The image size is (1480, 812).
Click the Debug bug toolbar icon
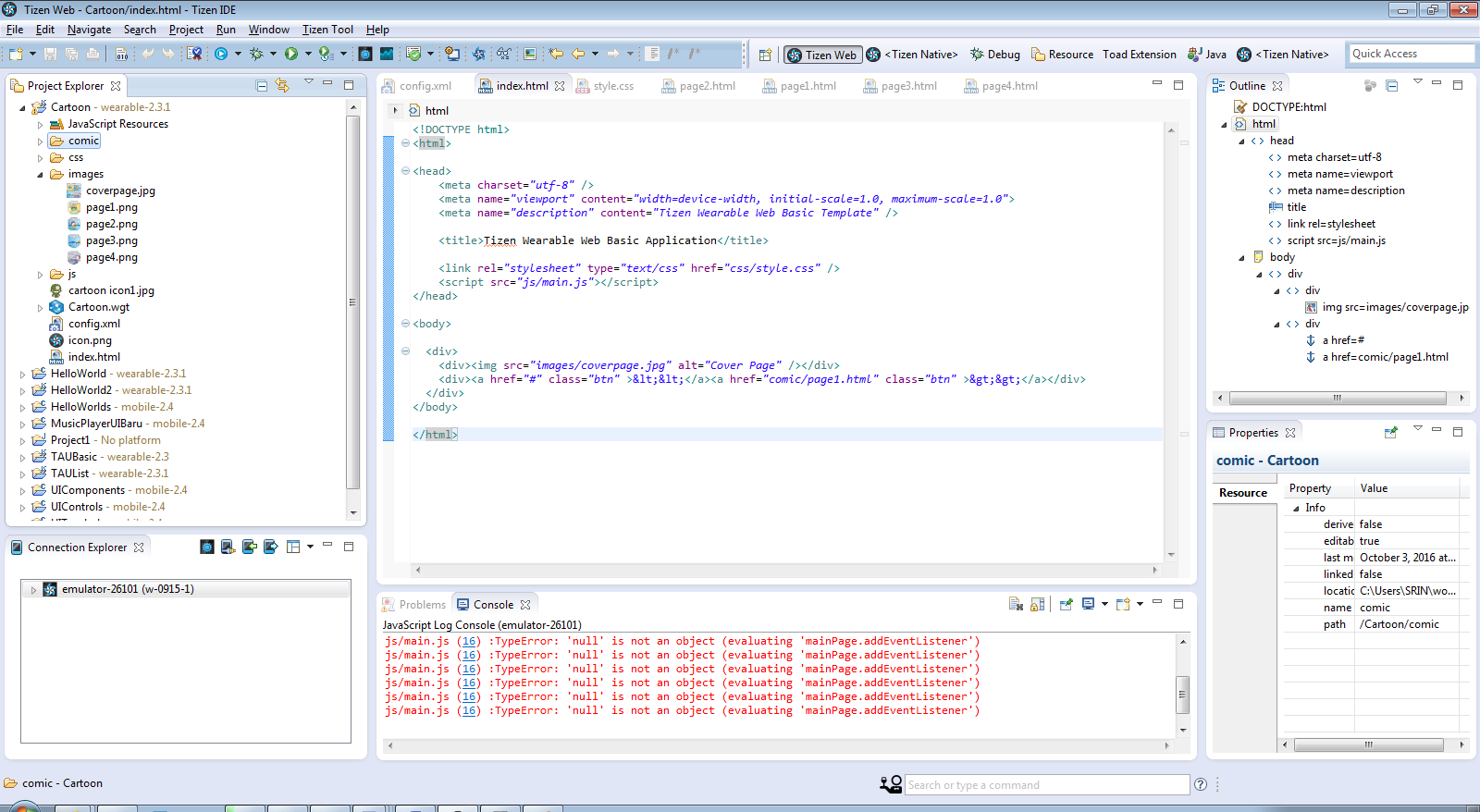[256, 54]
